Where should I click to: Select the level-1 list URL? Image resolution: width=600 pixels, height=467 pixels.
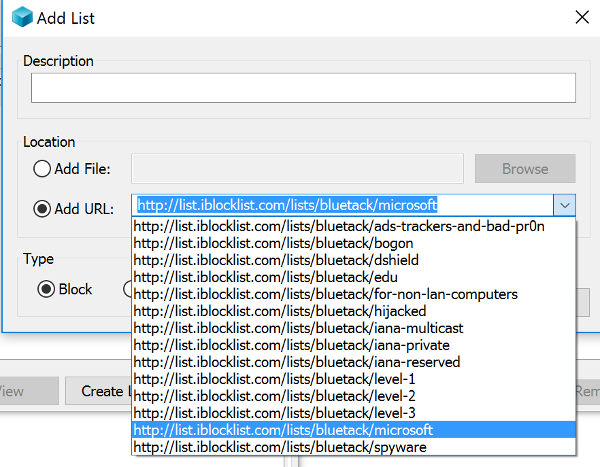coord(339,379)
